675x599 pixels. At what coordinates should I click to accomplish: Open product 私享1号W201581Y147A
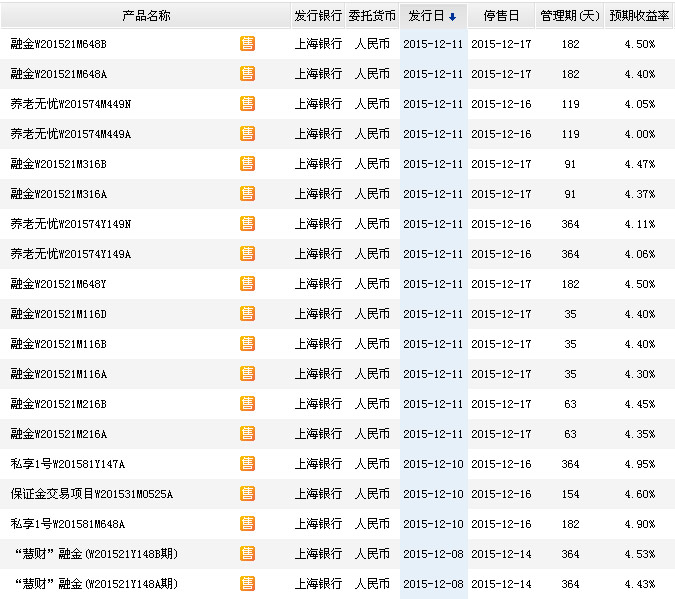click(x=68, y=464)
